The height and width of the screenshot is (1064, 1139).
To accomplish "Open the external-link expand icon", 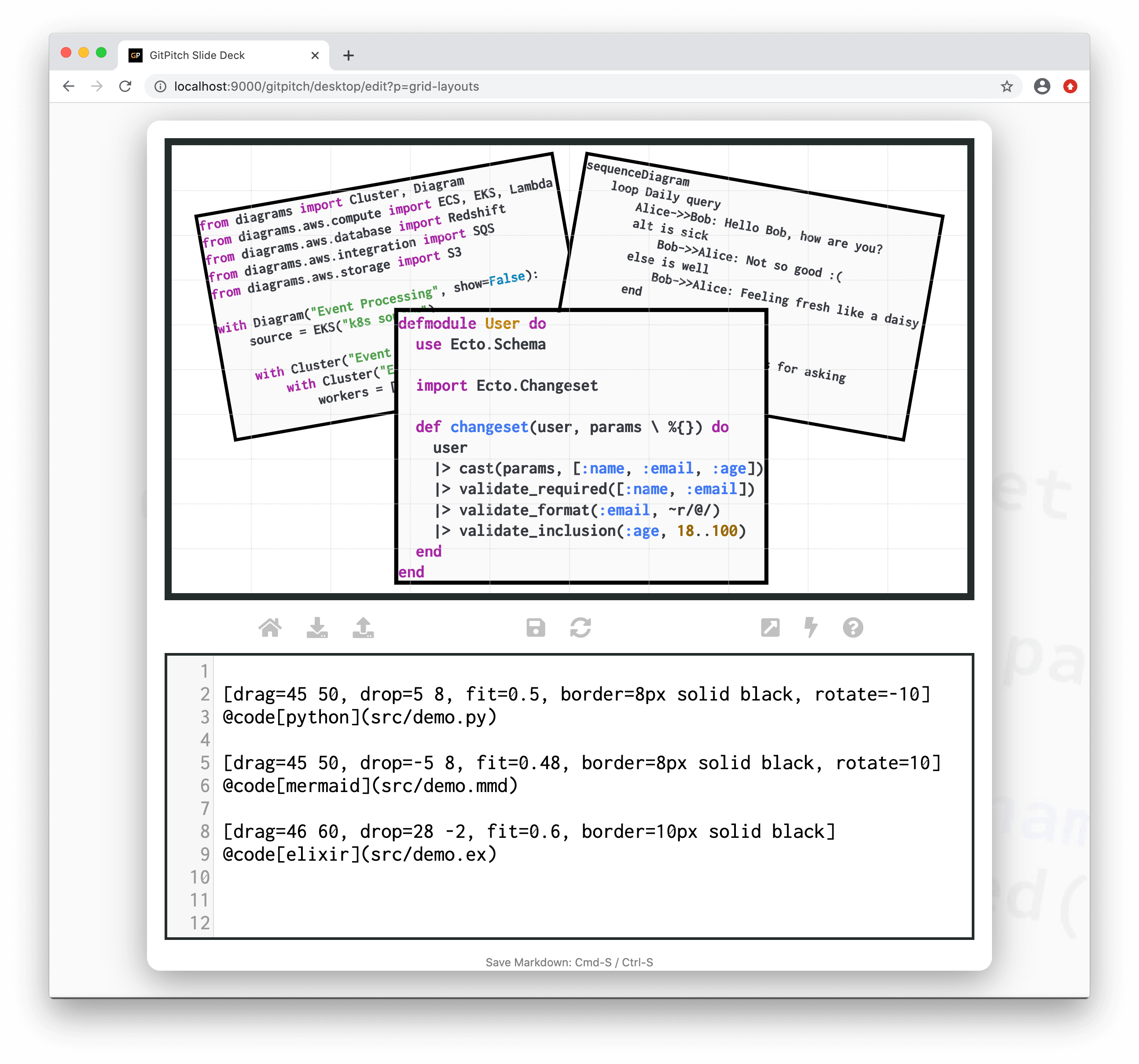I will pos(770,628).
